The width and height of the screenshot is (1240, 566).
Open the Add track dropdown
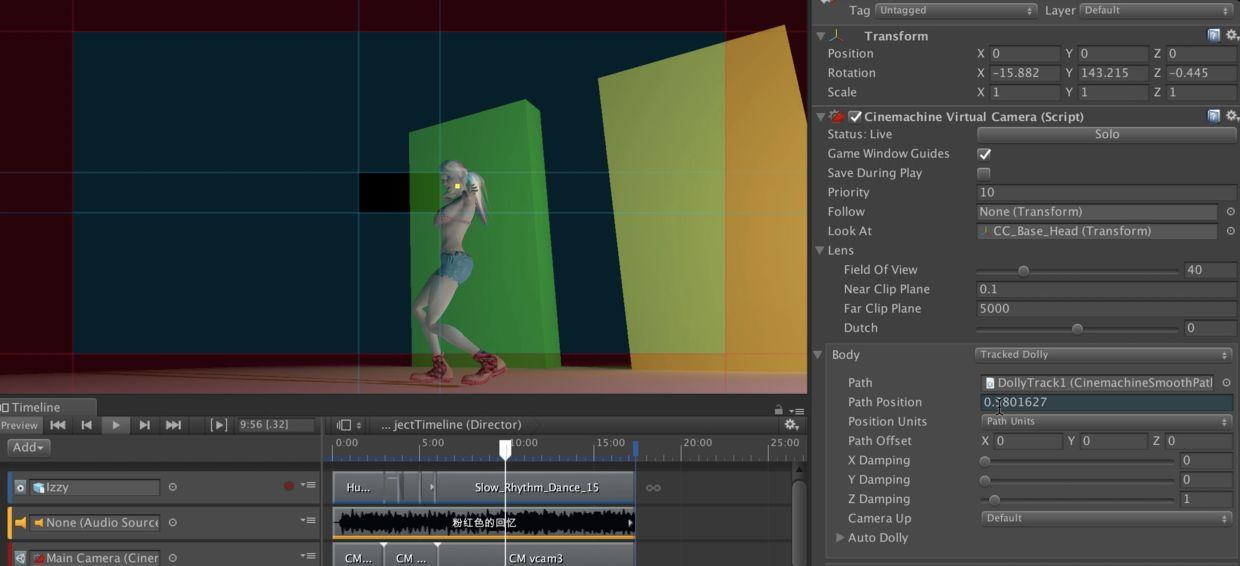28,447
